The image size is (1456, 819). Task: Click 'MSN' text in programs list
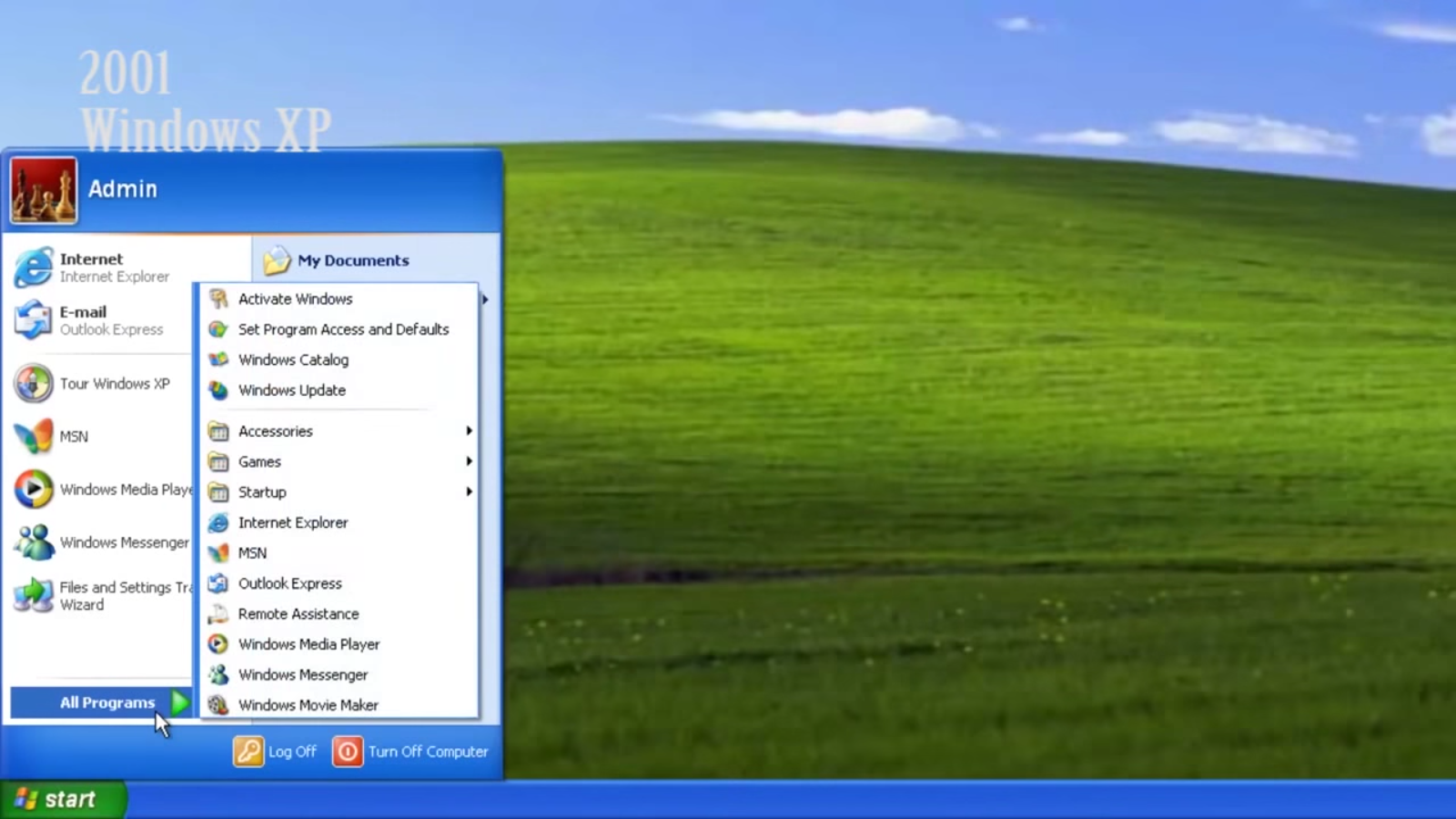pos(252,552)
